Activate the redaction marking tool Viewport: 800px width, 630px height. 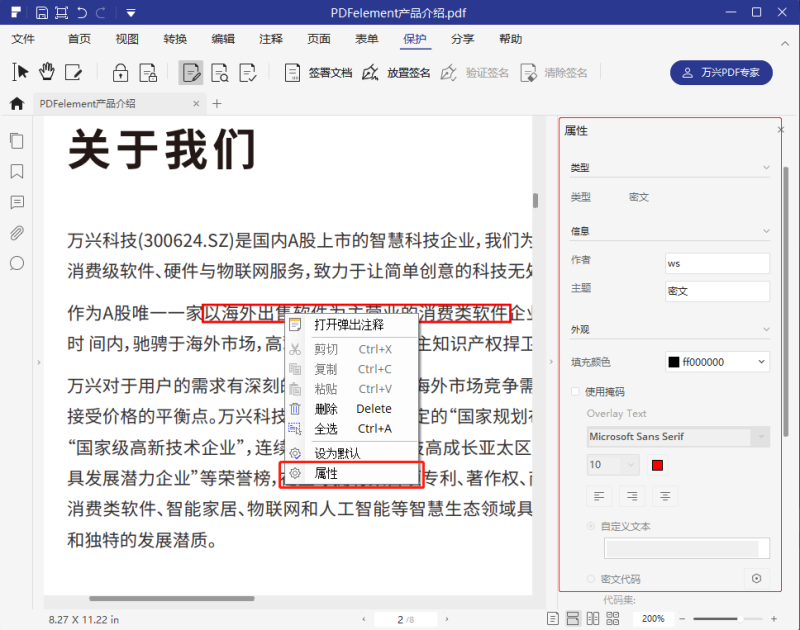(191, 72)
